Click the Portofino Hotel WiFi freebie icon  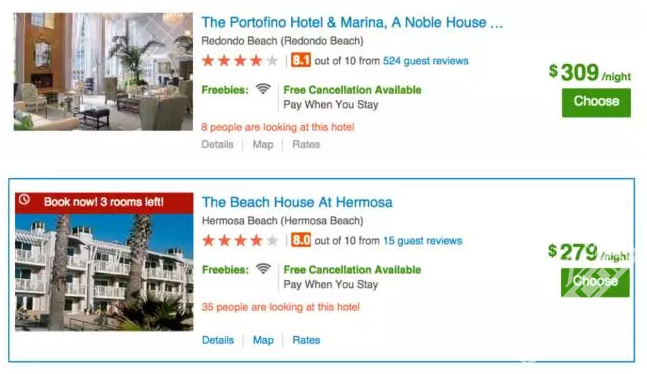pos(263,88)
